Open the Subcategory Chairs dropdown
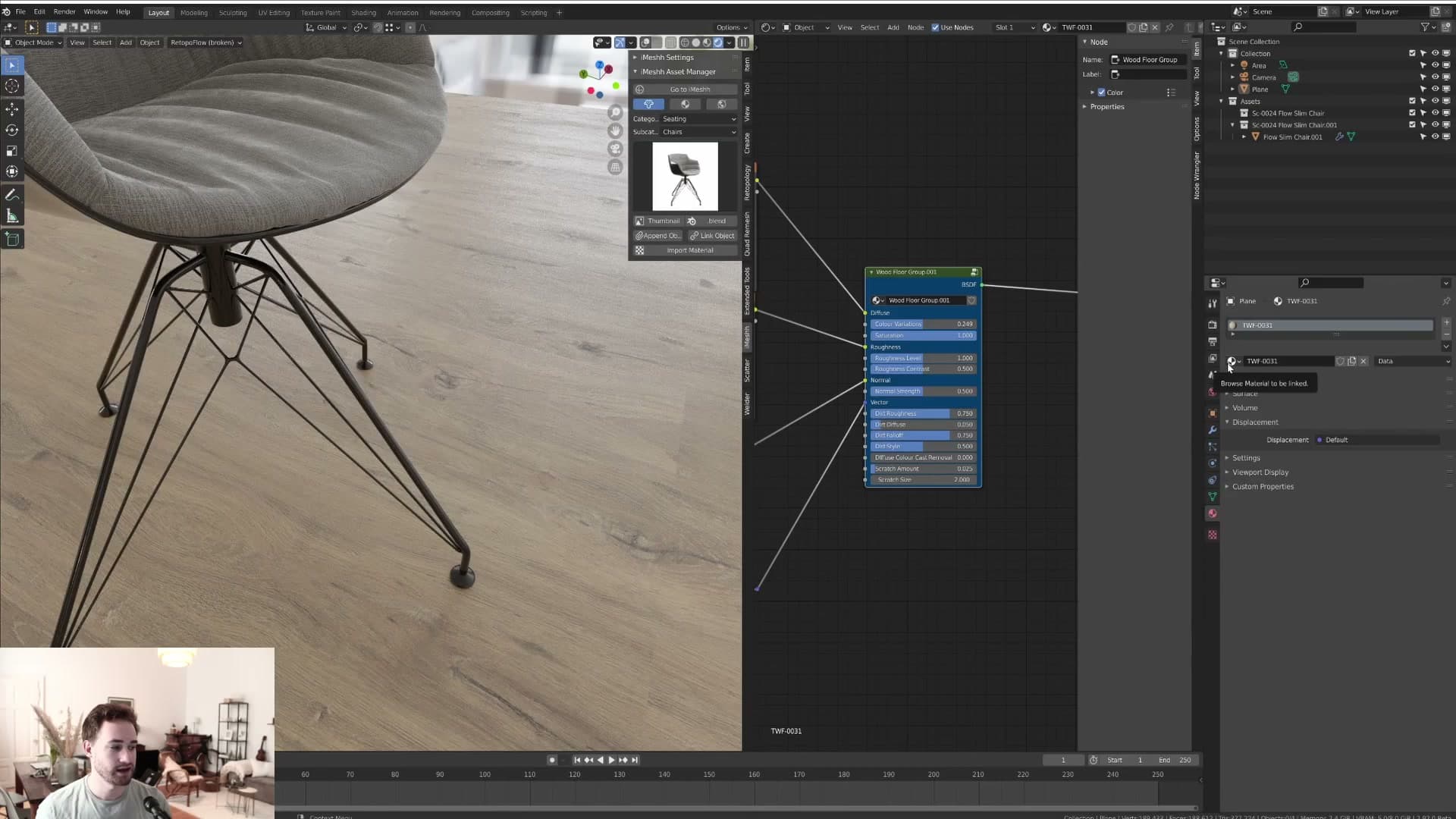Screen dimensions: 1456x819 click(x=699, y=132)
